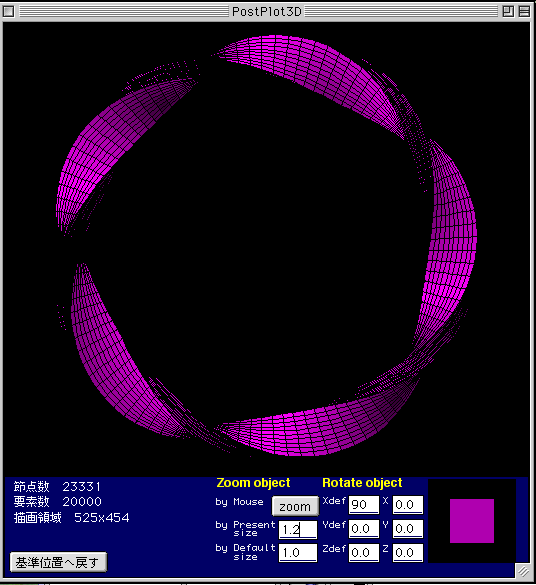Screen dimensions: 536x585
Task: Click the 基準位置へ戻す reset button
Action: (58, 562)
